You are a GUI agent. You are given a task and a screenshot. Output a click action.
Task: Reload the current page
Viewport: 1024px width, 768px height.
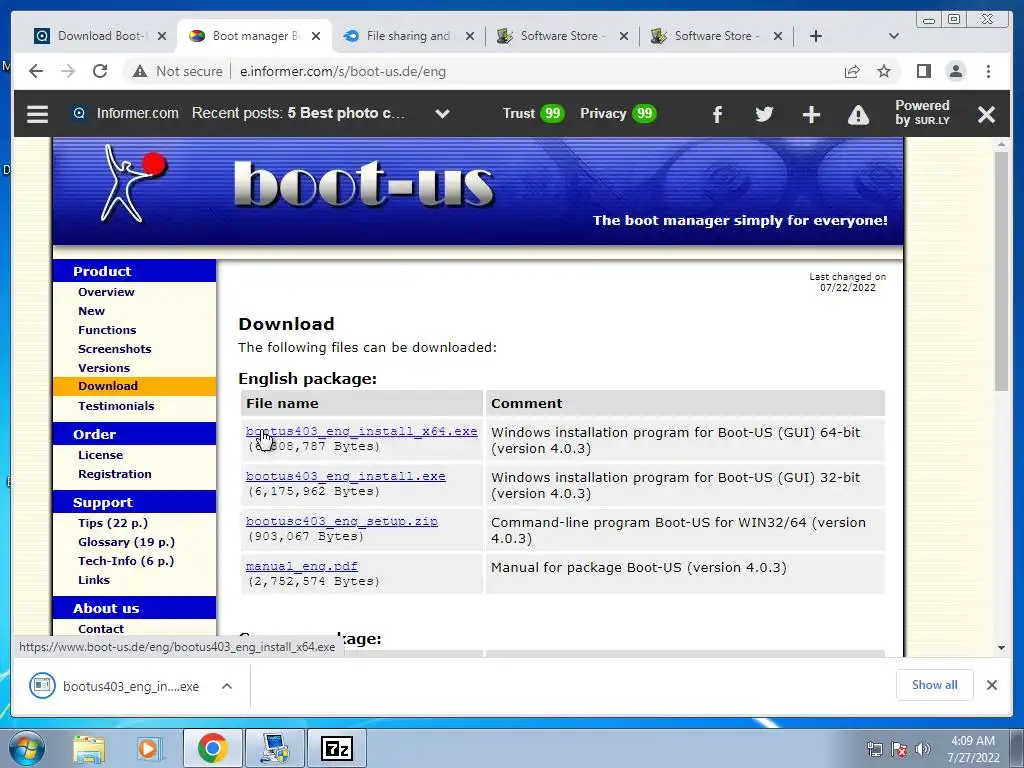coord(100,71)
